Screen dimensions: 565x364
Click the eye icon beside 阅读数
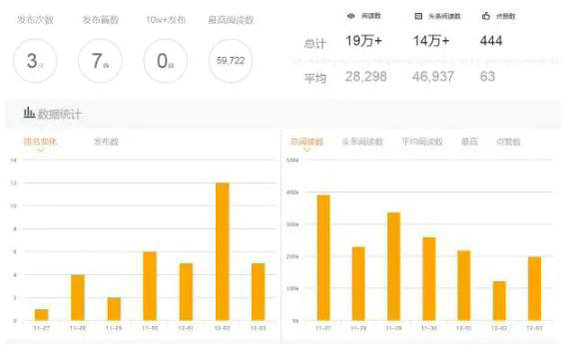351,16
